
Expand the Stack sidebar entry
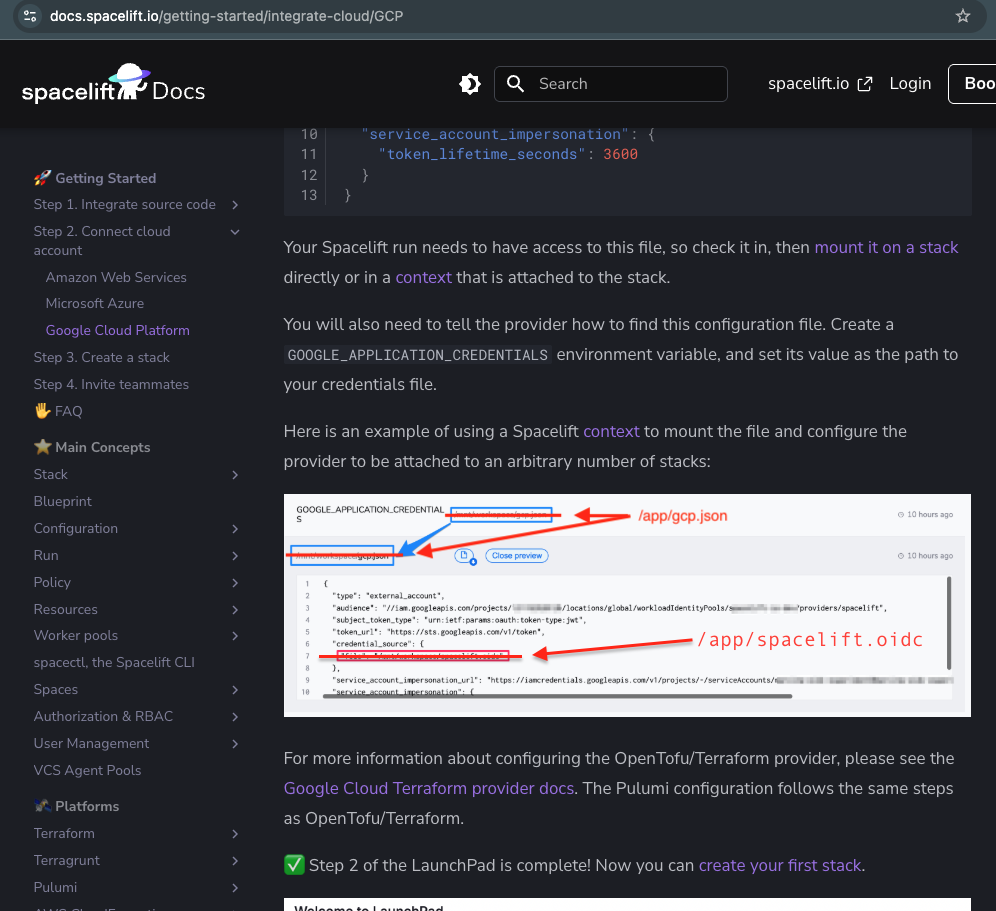click(x=235, y=475)
